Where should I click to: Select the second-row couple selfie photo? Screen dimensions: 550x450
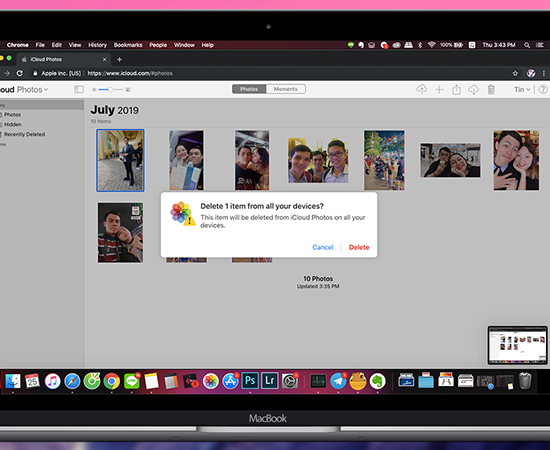(120, 233)
